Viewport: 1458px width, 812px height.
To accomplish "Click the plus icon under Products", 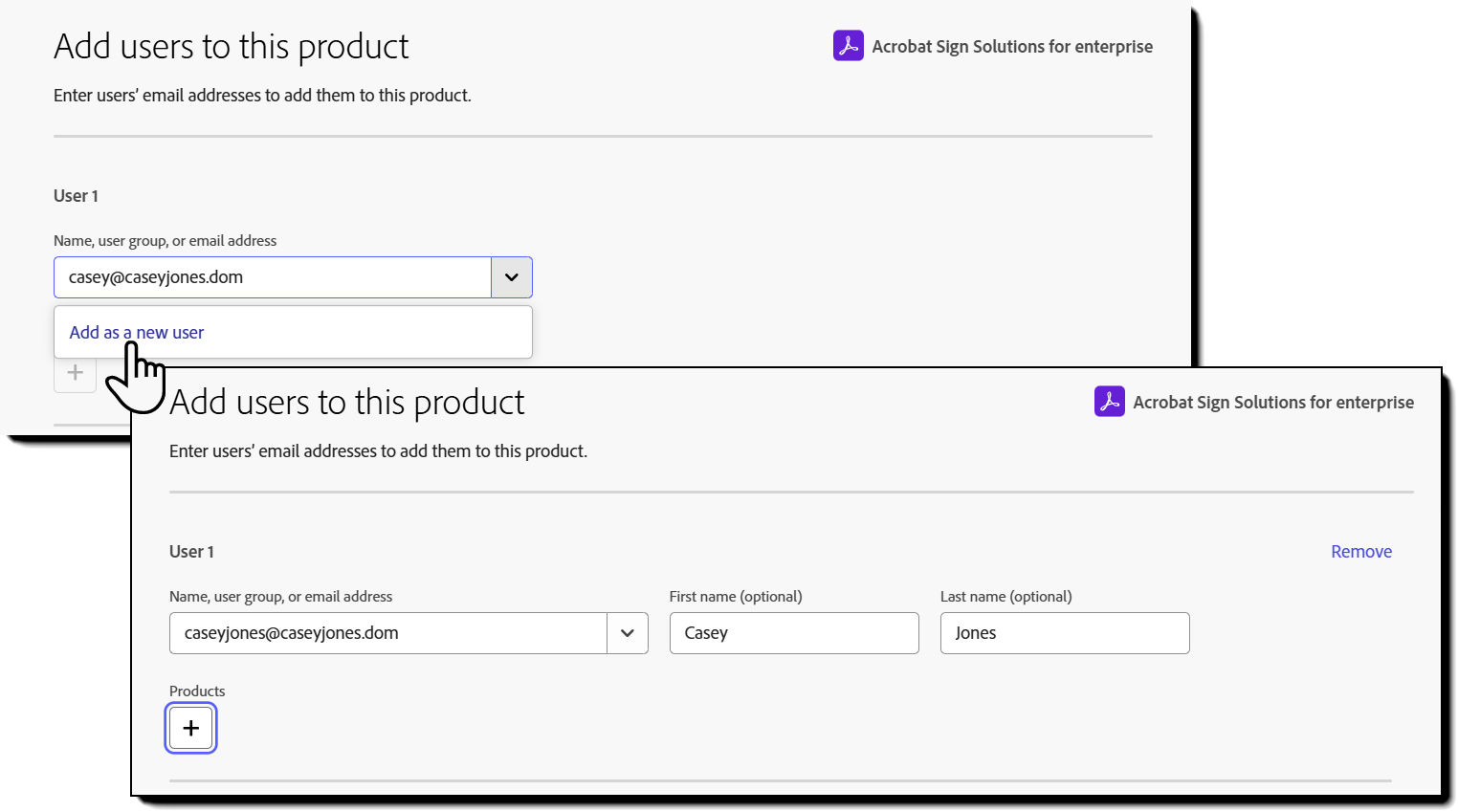I will coord(190,728).
